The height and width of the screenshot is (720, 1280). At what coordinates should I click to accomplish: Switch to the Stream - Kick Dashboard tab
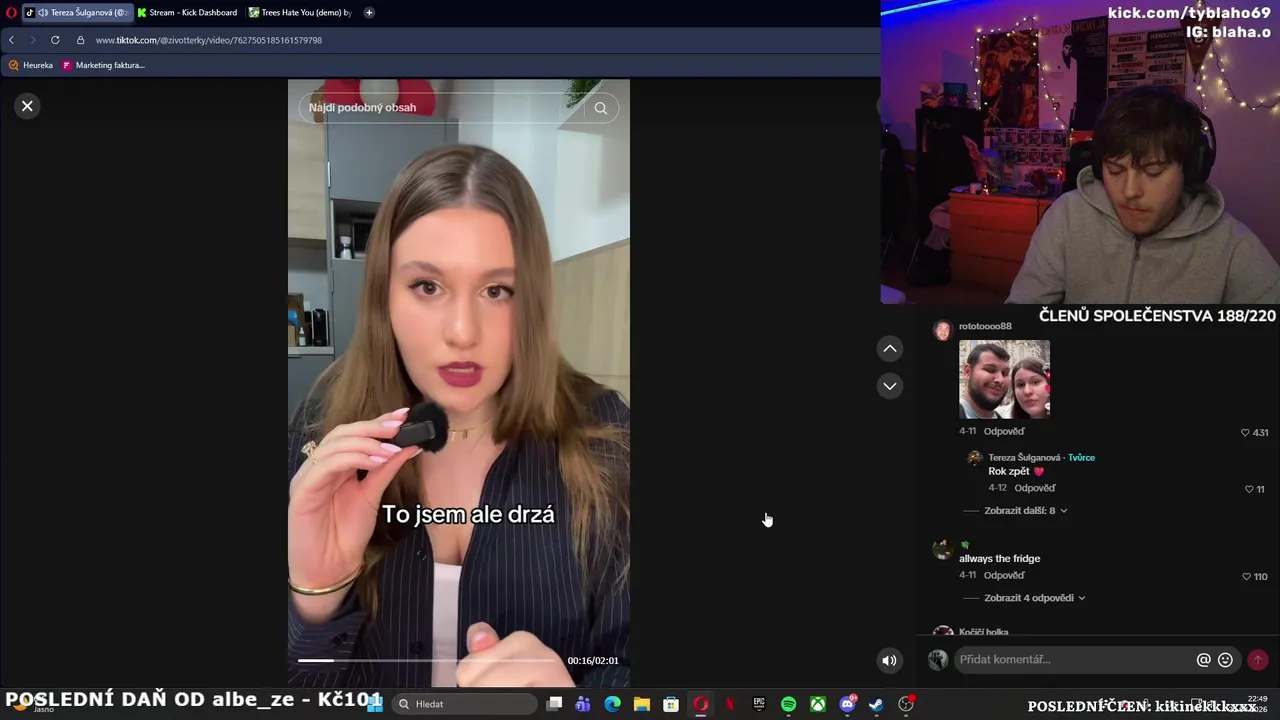[187, 13]
